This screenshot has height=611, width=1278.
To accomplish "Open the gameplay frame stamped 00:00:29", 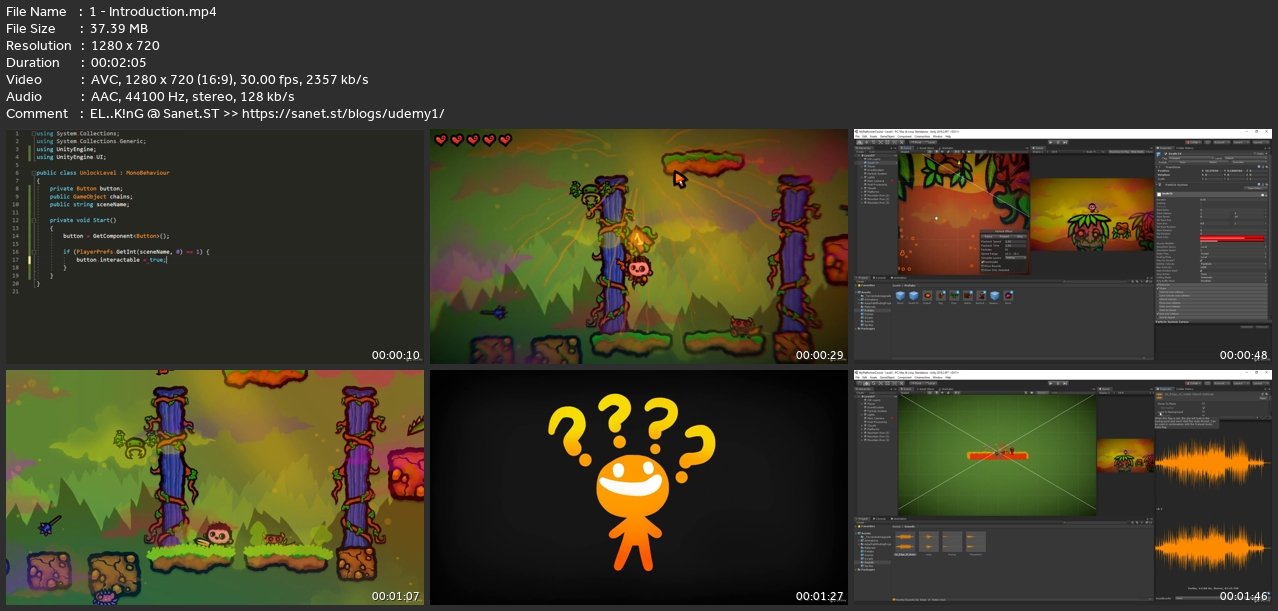I will click(x=639, y=246).
